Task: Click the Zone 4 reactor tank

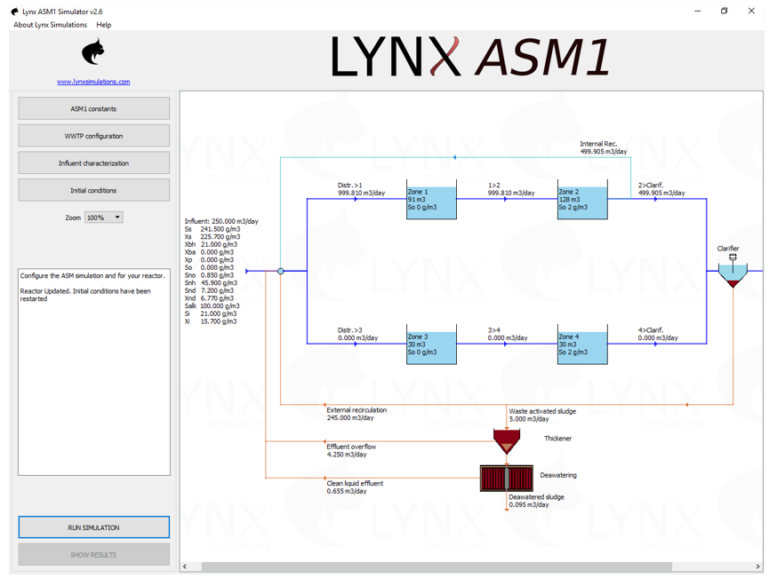Action: point(582,344)
